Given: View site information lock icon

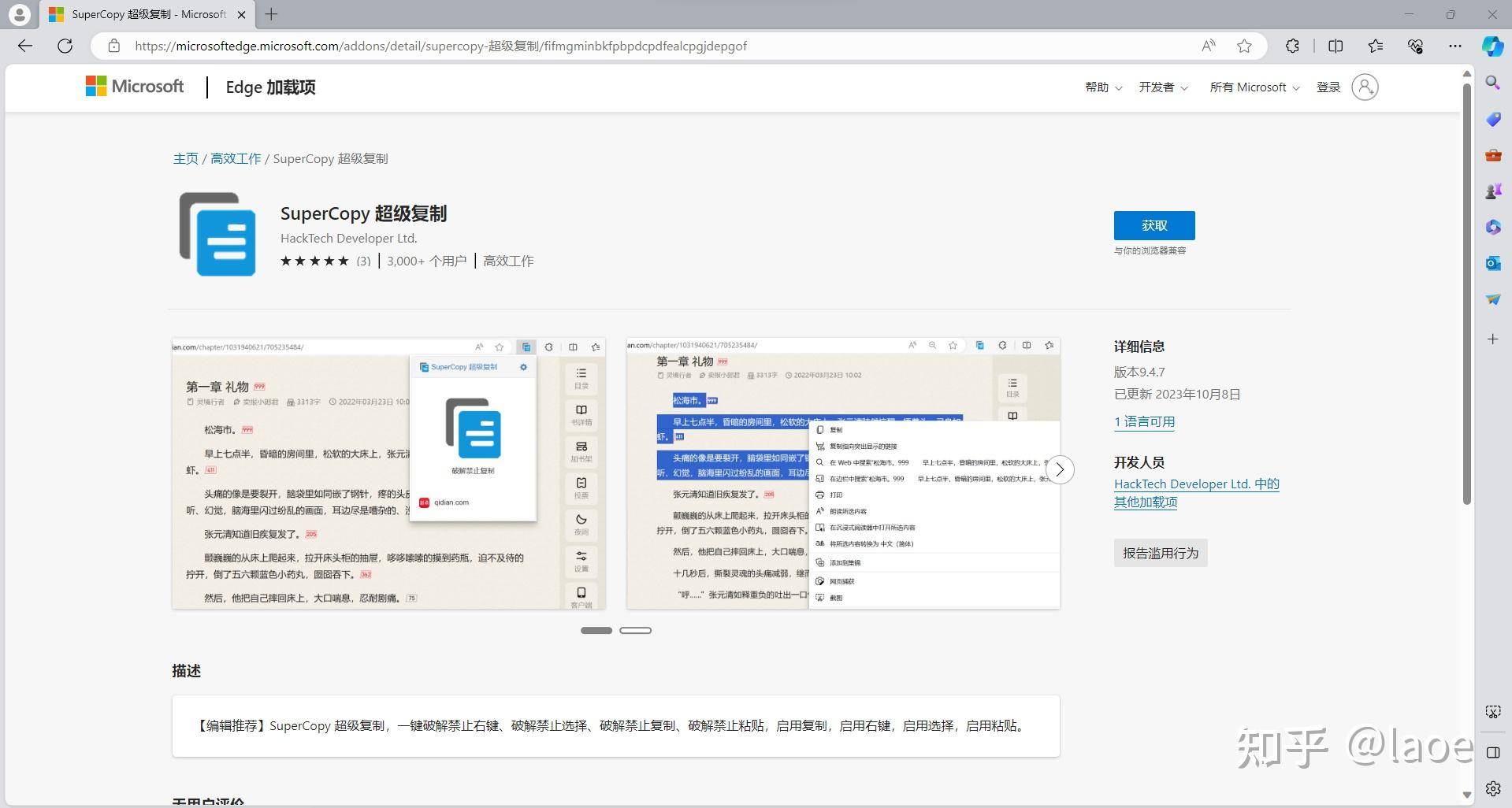Looking at the screenshot, I should coord(114,46).
